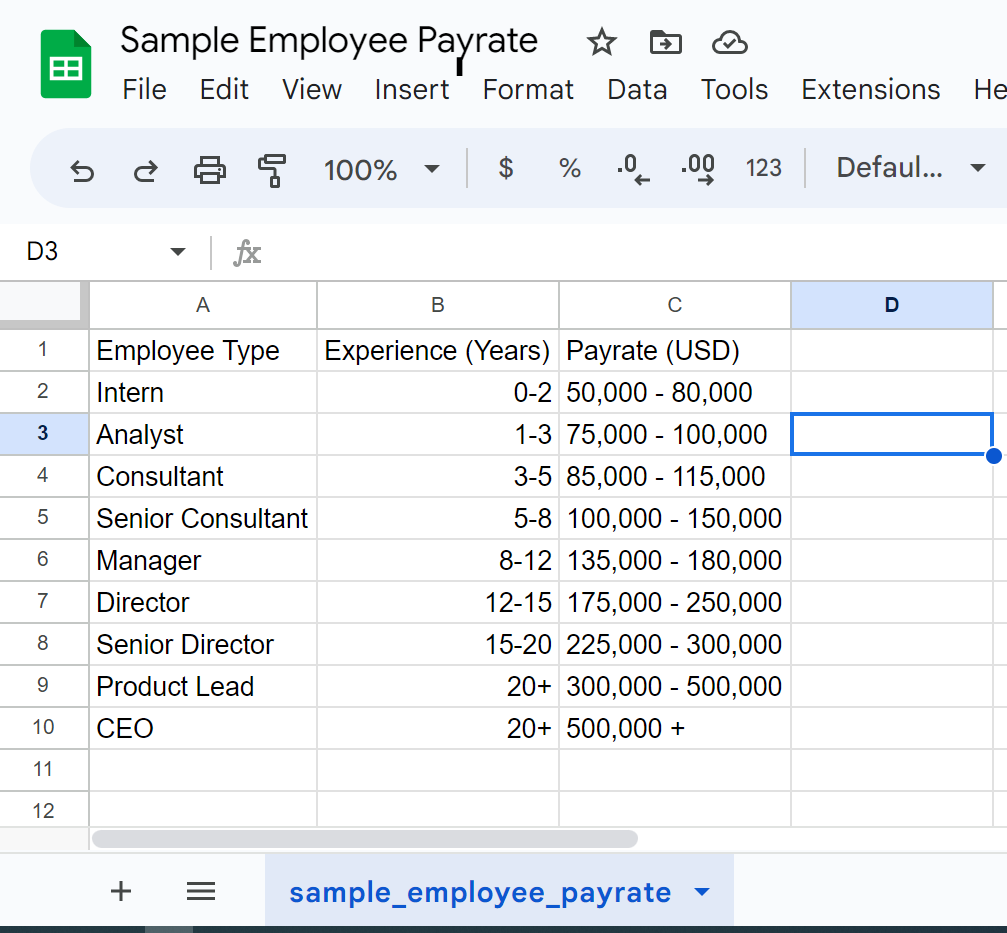Open the Print icon
1007x933 pixels.
[x=210, y=170]
